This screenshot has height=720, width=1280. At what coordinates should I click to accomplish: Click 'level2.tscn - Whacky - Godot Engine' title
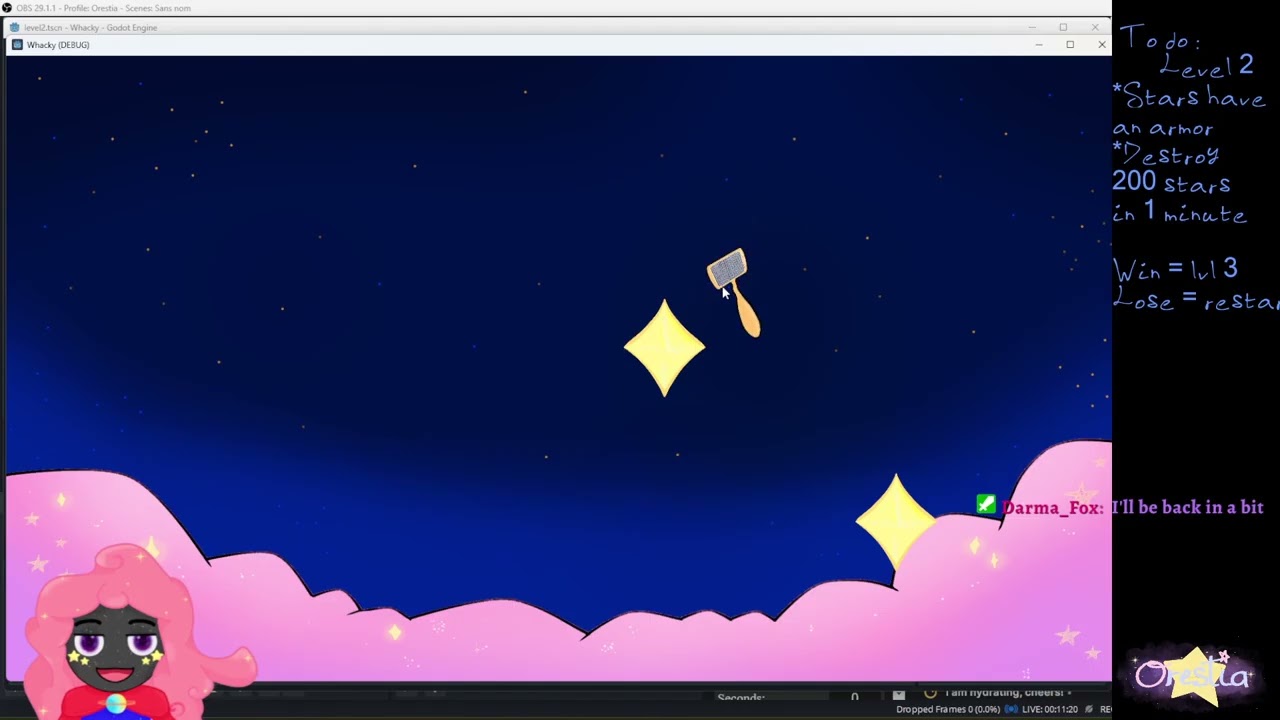90,27
